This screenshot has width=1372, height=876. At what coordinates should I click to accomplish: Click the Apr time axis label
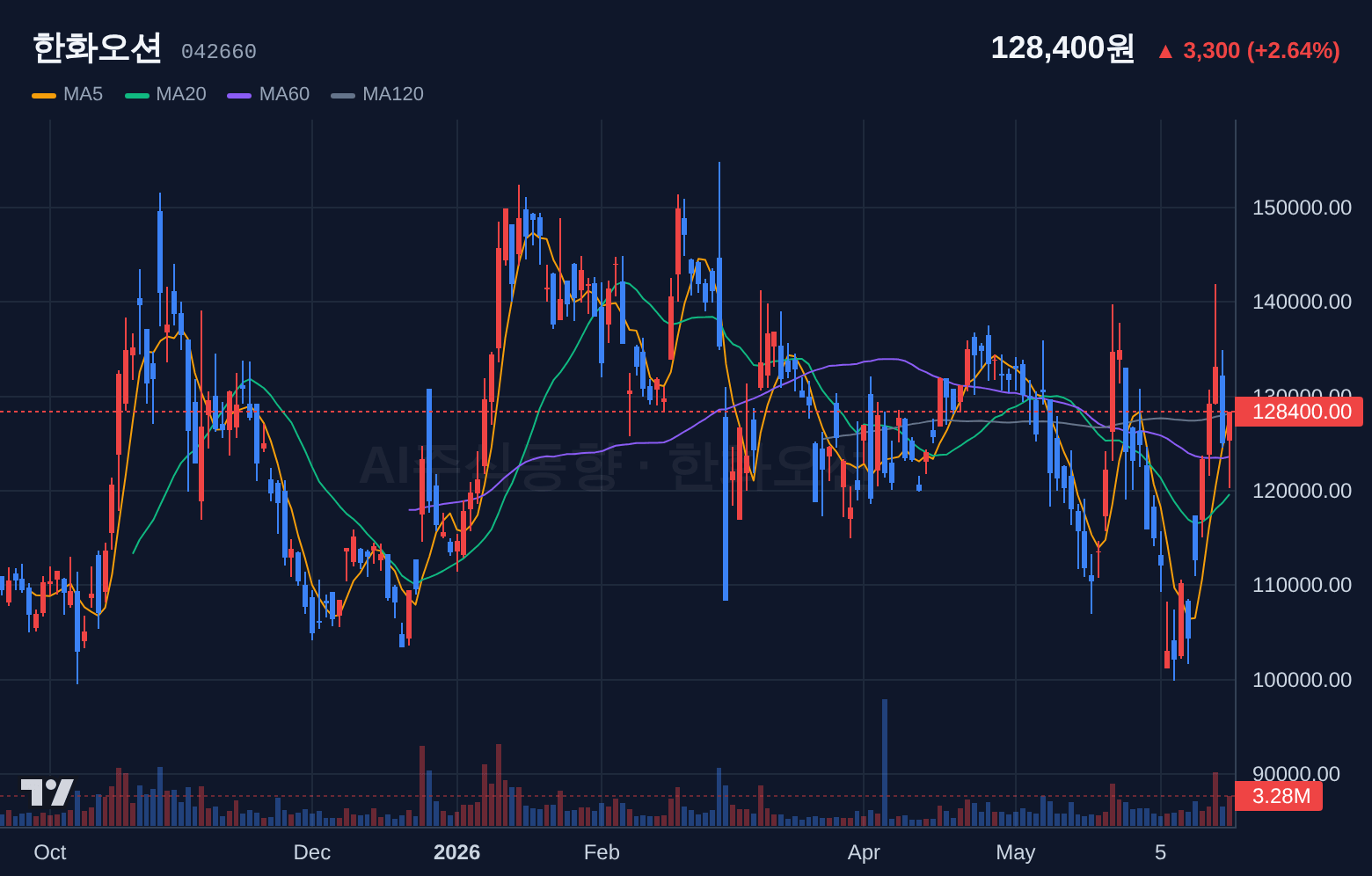point(864,852)
